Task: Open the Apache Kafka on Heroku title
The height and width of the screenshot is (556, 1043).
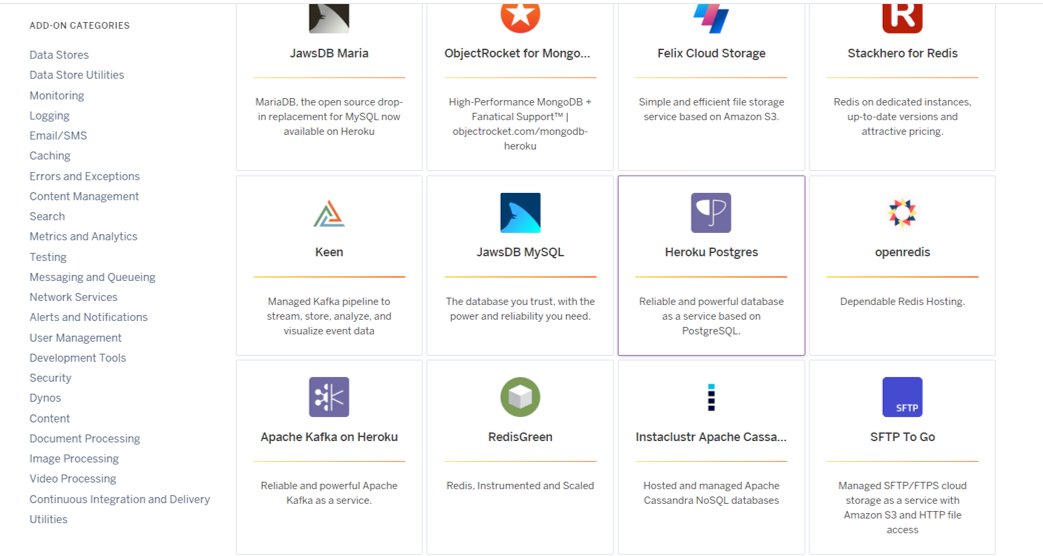Action: tap(329, 437)
